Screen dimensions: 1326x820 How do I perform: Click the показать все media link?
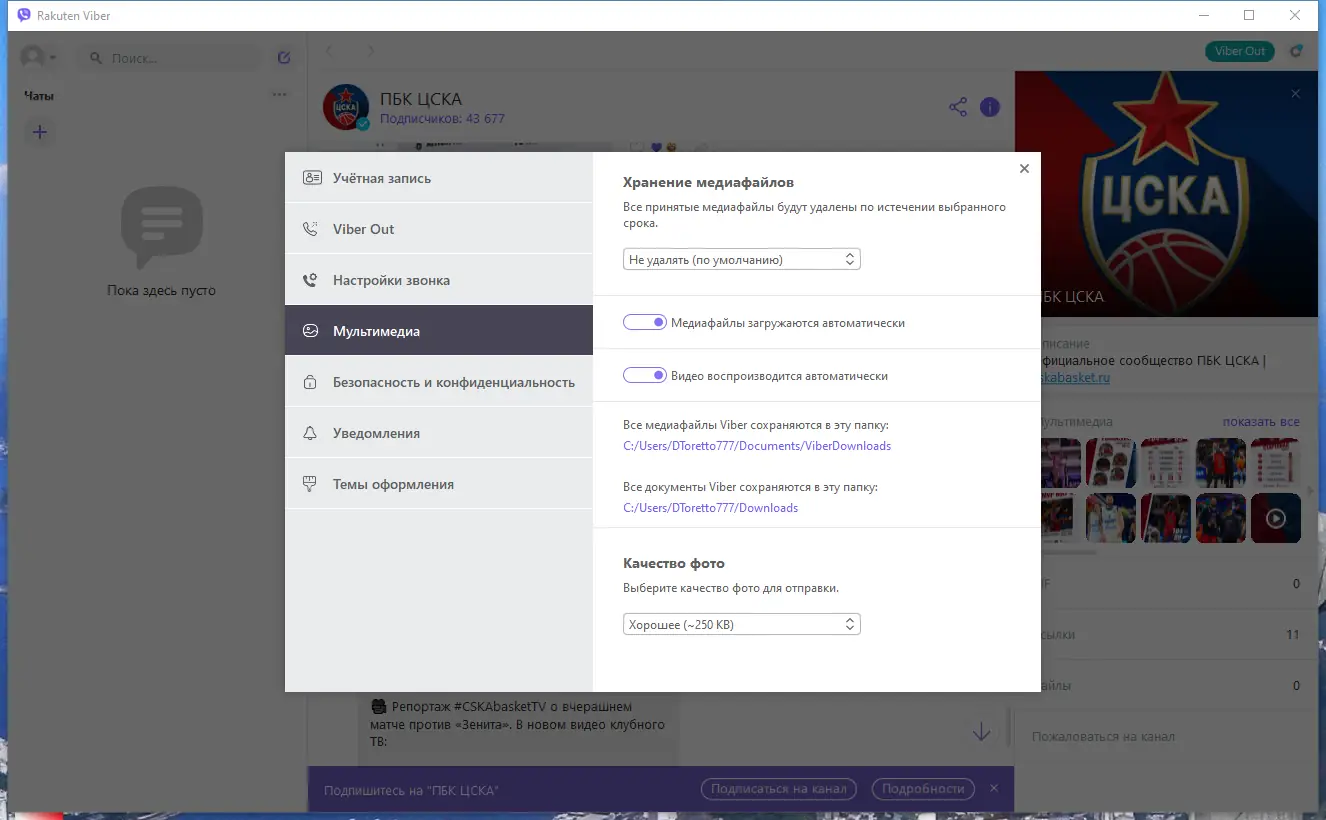[1261, 422]
